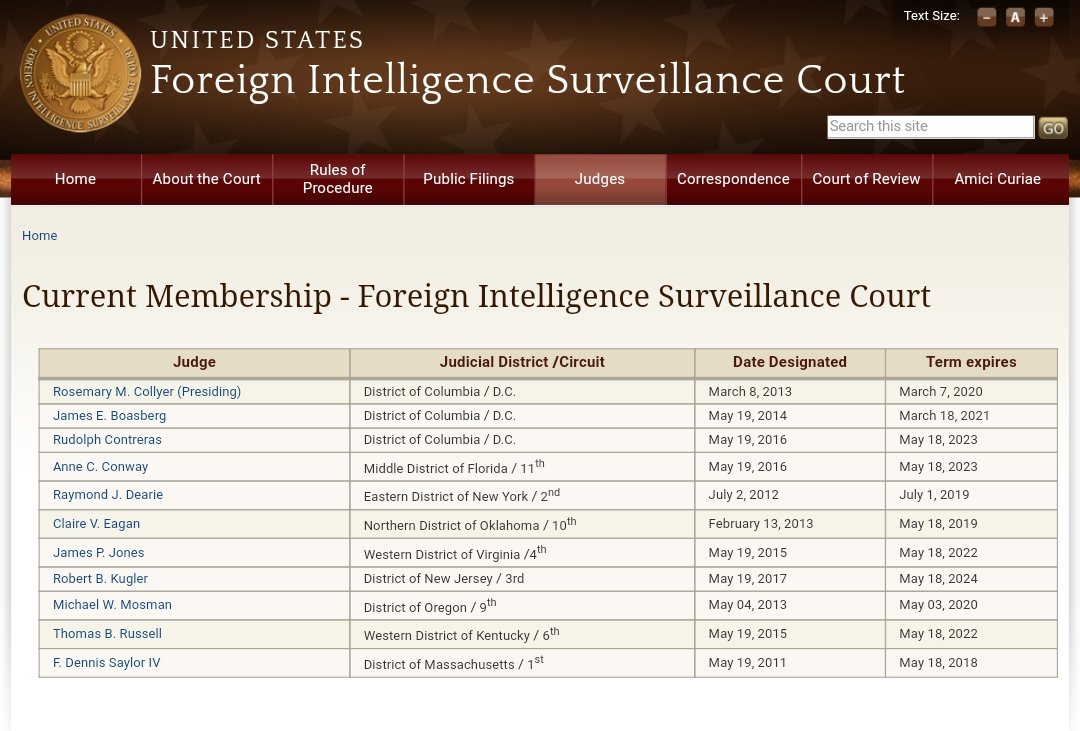Open Rosemary M. Collyer (Presiding) link
Image resolution: width=1080 pixels, height=731 pixels.
pos(147,392)
